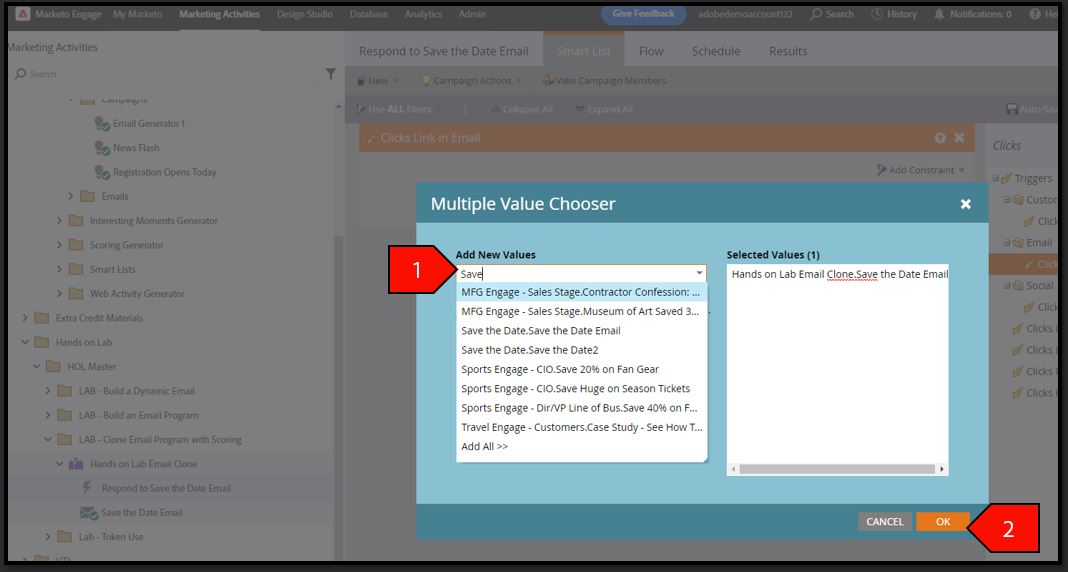This screenshot has height=572, width=1068.
Task: Move Clicks Link in Email trigger up arrow
Action: coord(941,138)
